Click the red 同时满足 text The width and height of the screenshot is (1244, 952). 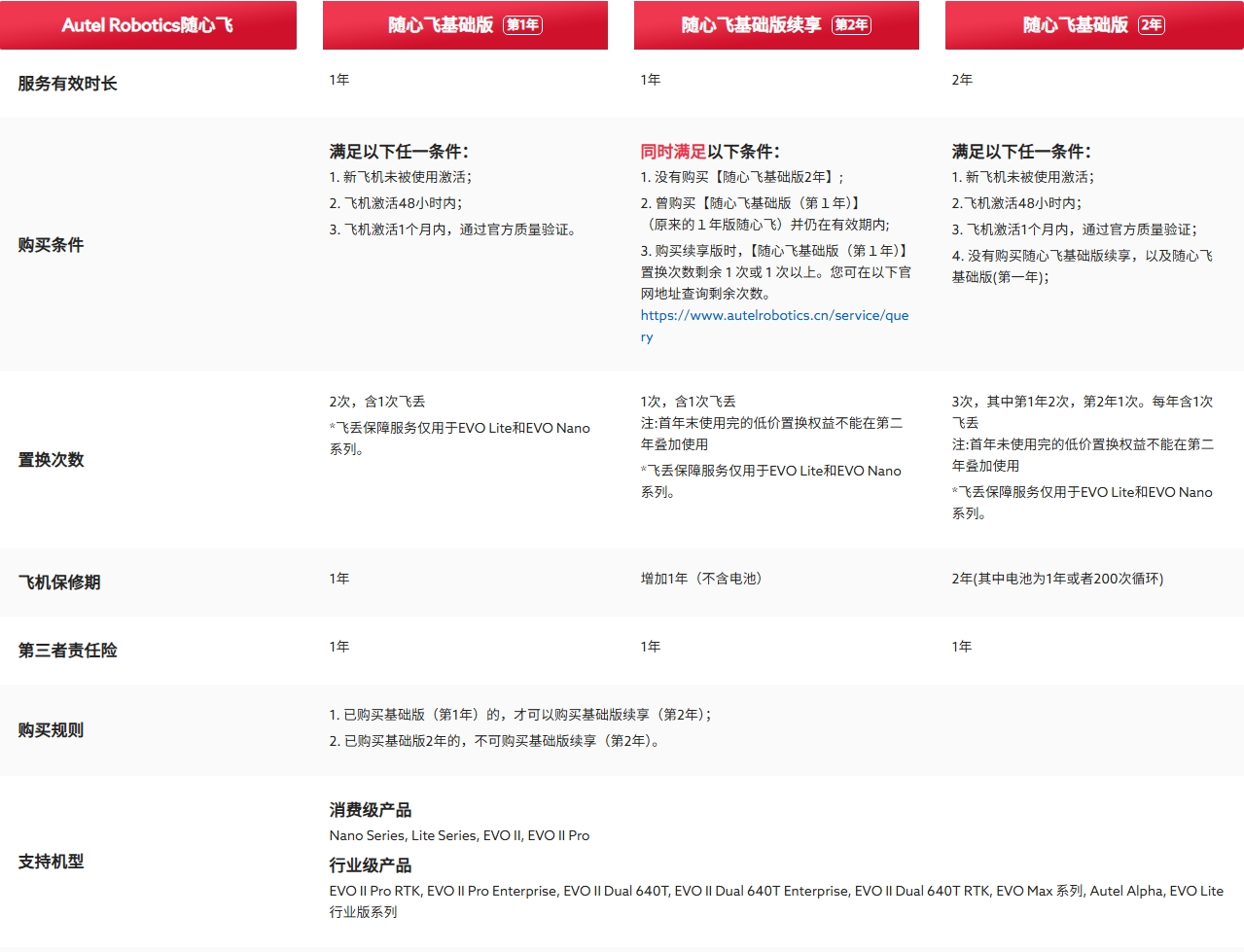673,152
